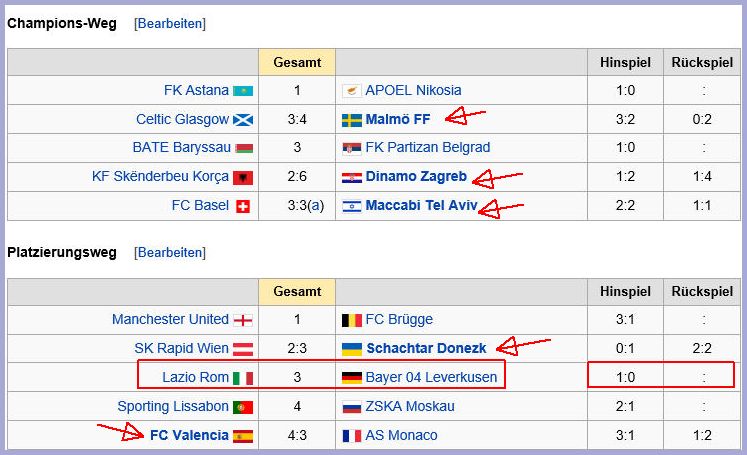Edit the Champions-Weg section via Bearbeiten
This screenshot has width=747, height=455.
170,23
